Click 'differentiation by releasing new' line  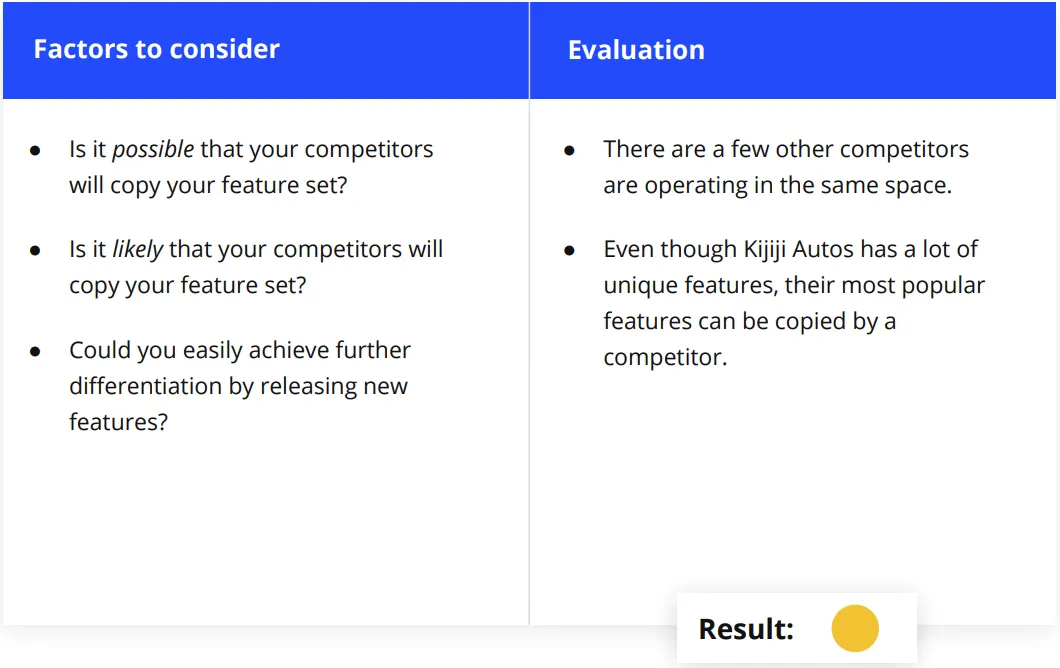238,386
